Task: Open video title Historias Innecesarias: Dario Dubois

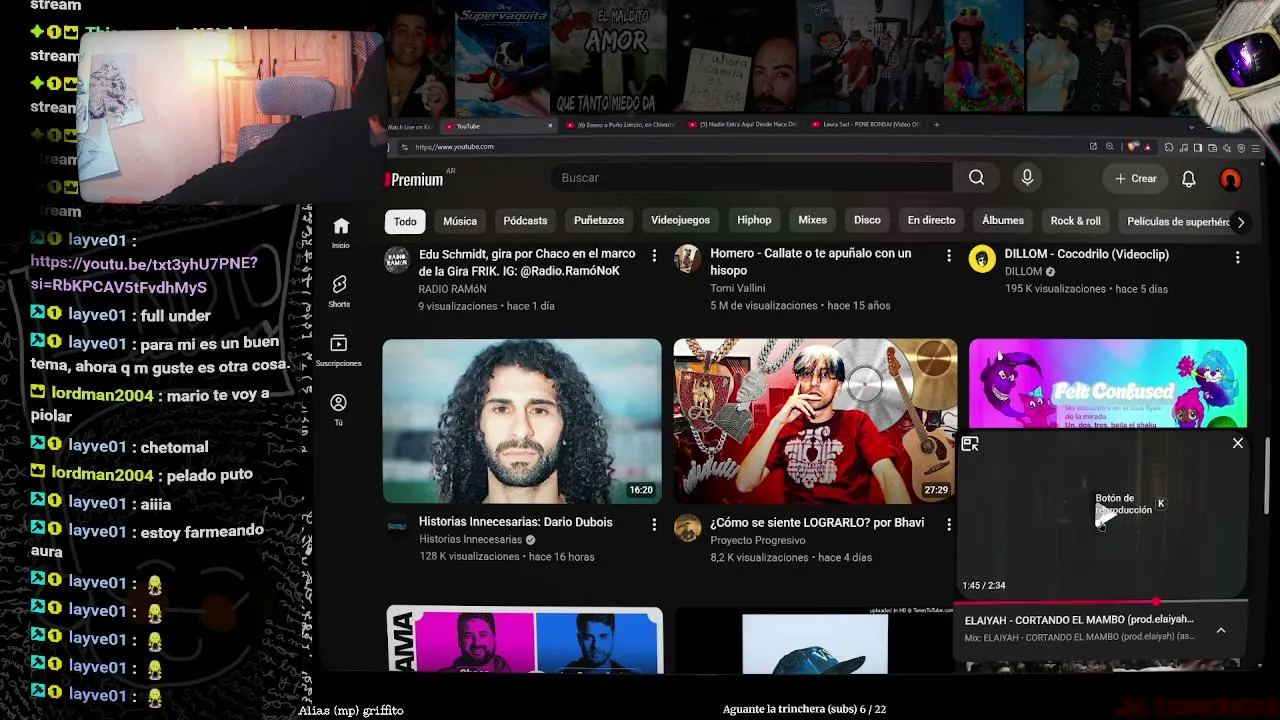Action: (x=516, y=522)
